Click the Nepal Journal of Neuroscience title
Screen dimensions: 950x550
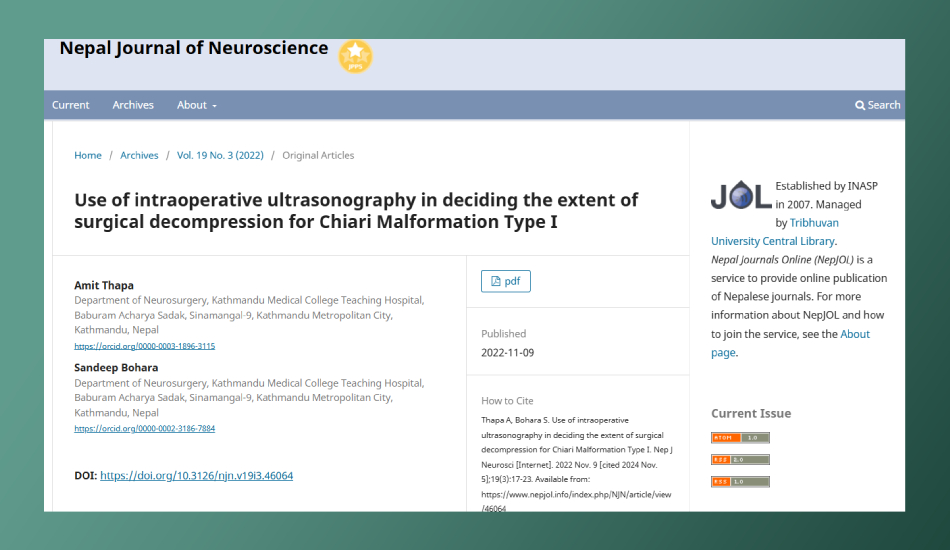coord(194,48)
